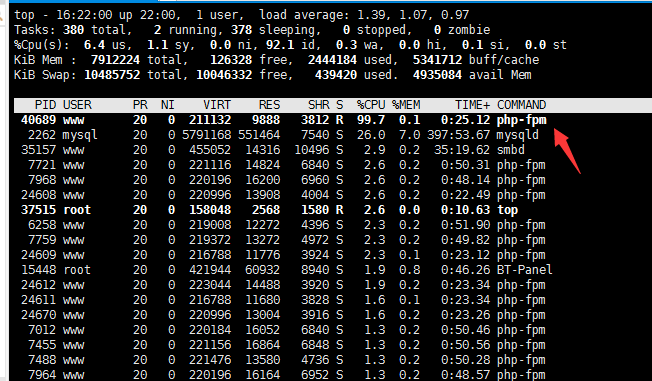This screenshot has width=652, height=381.
Task: Click PID 7968 in the list
Action: click(42, 180)
